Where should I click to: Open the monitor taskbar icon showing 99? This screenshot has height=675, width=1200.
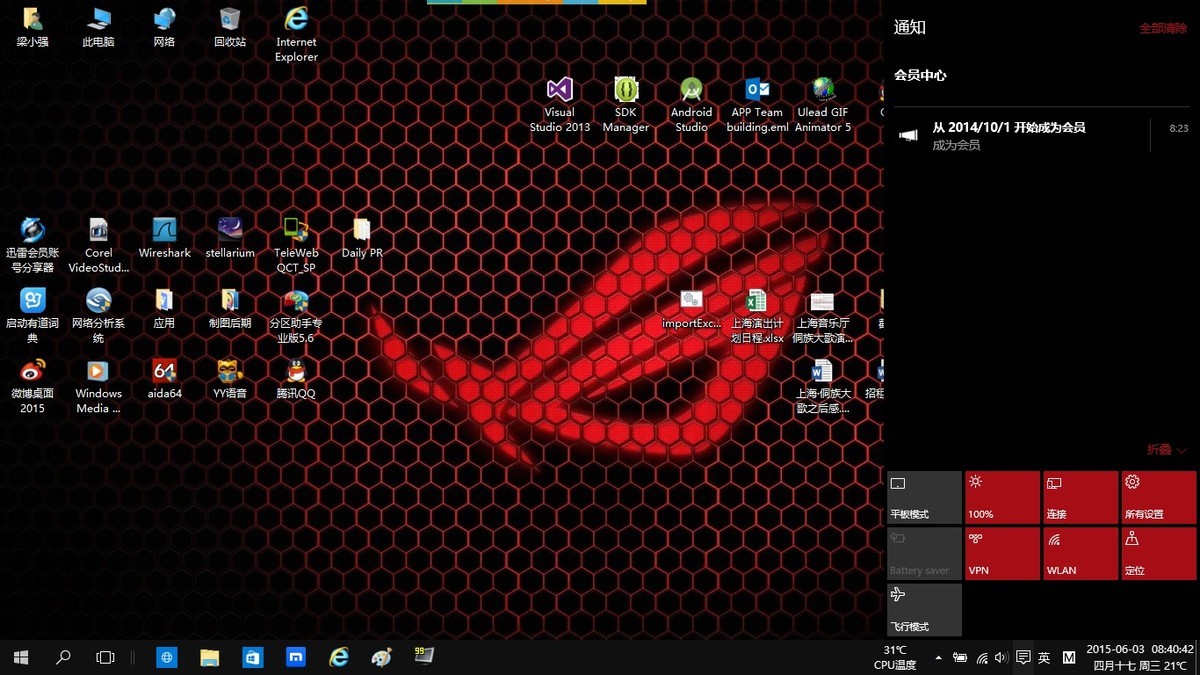click(x=424, y=657)
